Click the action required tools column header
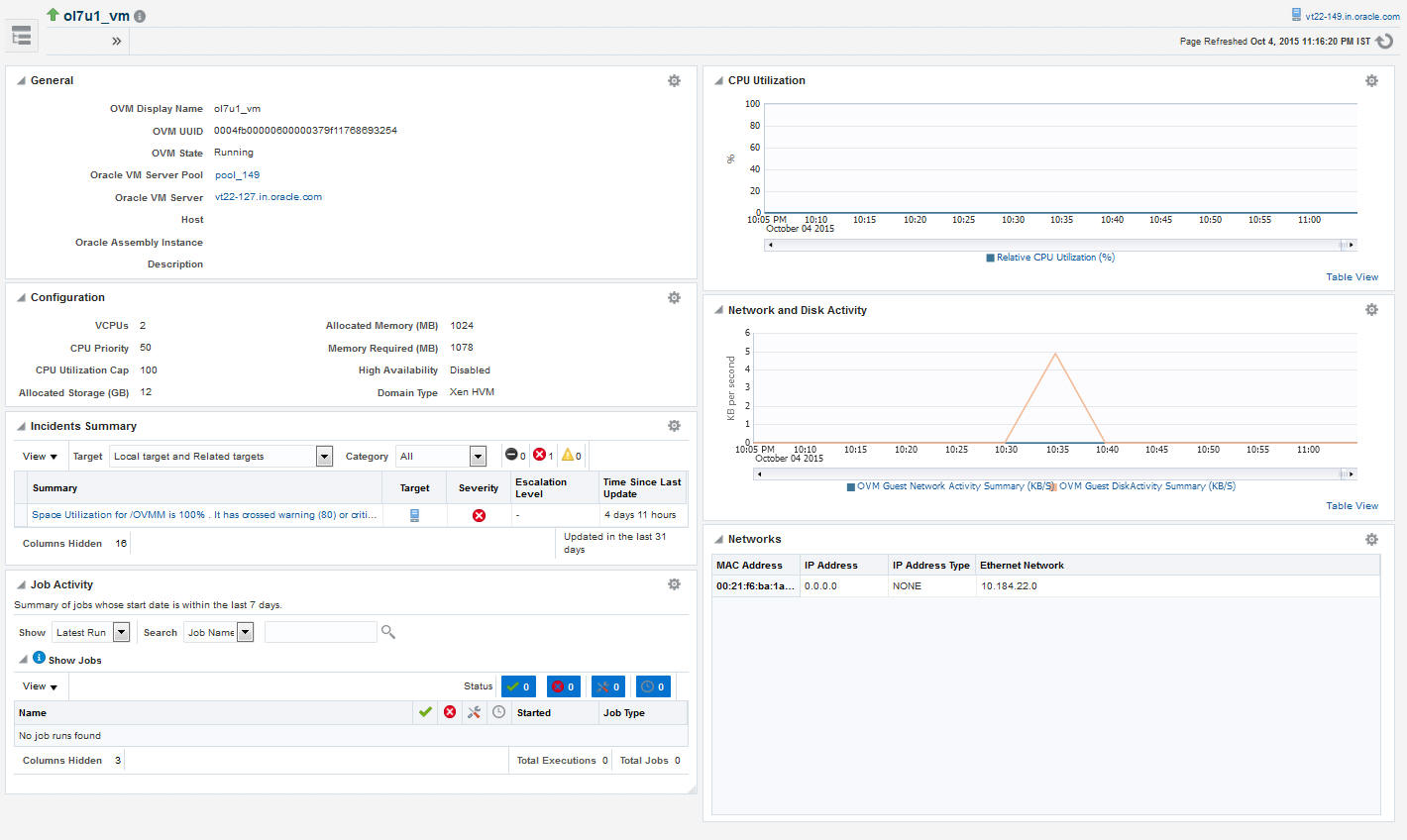1407x840 pixels. tap(474, 712)
